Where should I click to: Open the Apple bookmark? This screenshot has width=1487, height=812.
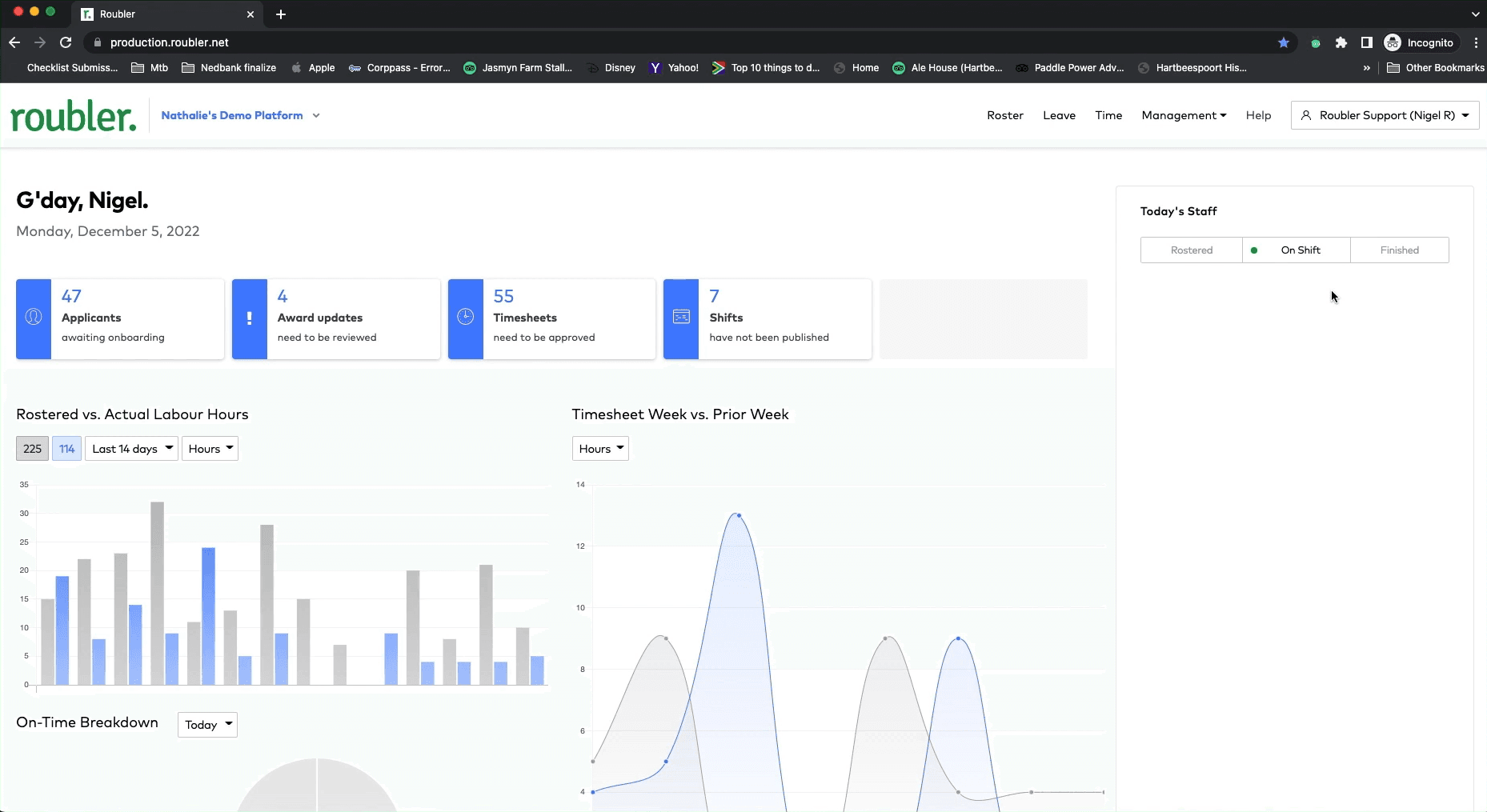[313, 68]
